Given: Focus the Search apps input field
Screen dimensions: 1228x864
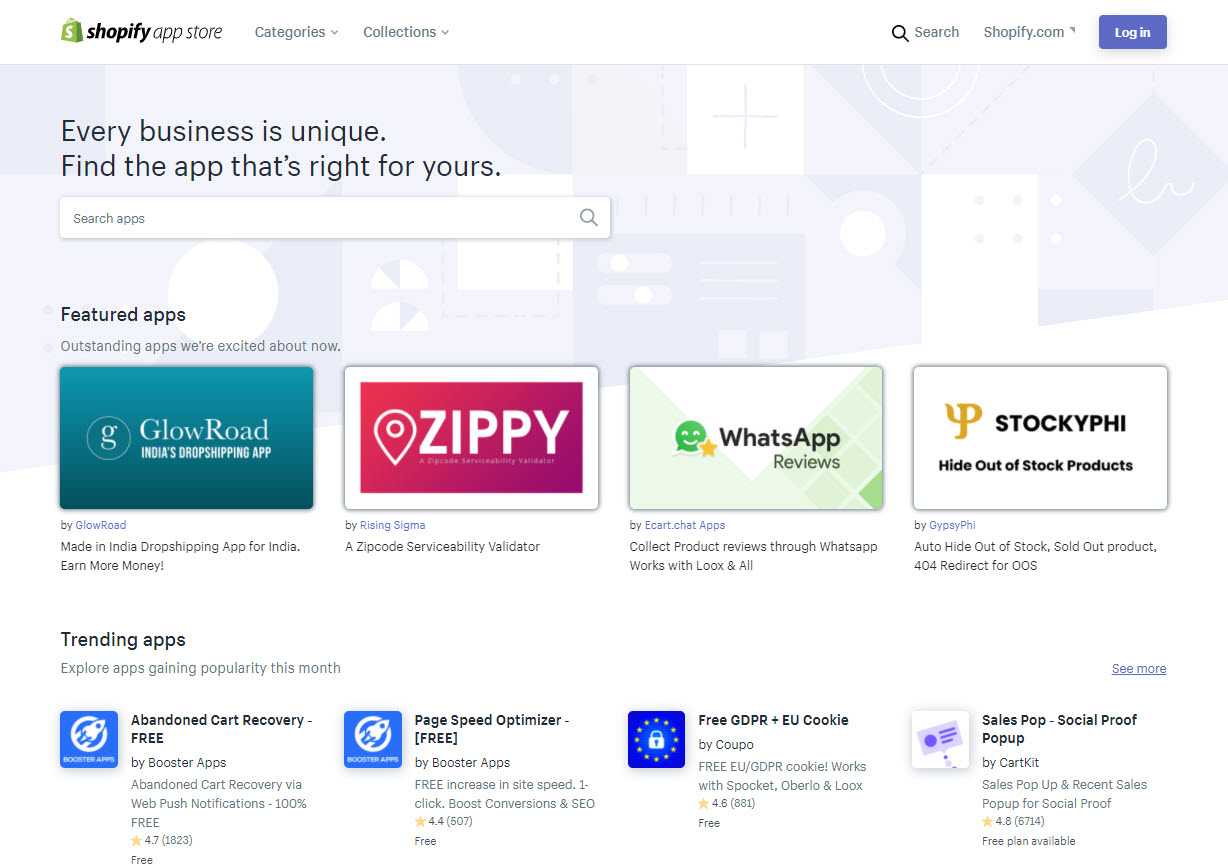Looking at the screenshot, I should (x=335, y=218).
